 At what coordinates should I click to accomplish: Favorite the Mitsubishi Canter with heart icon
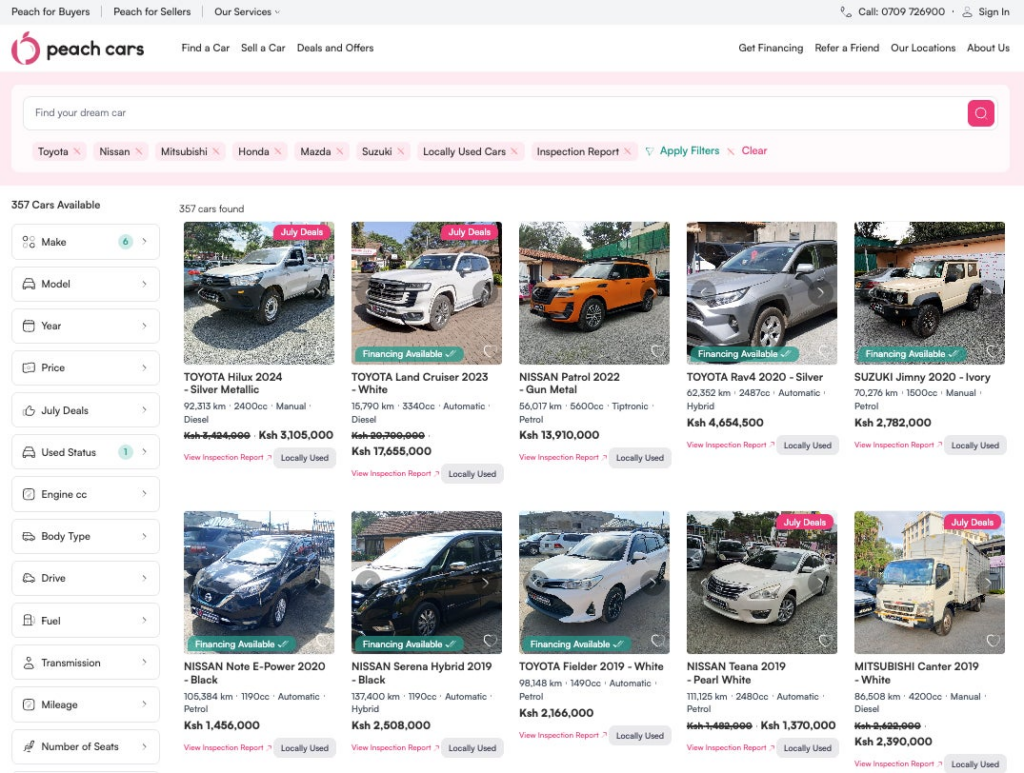click(x=993, y=641)
